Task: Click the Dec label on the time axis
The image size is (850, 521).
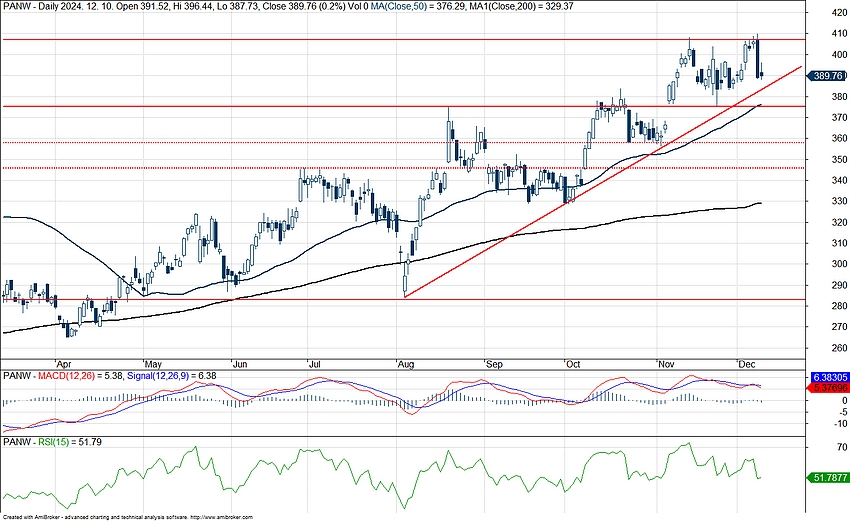Action: pyautogui.click(x=747, y=364)
